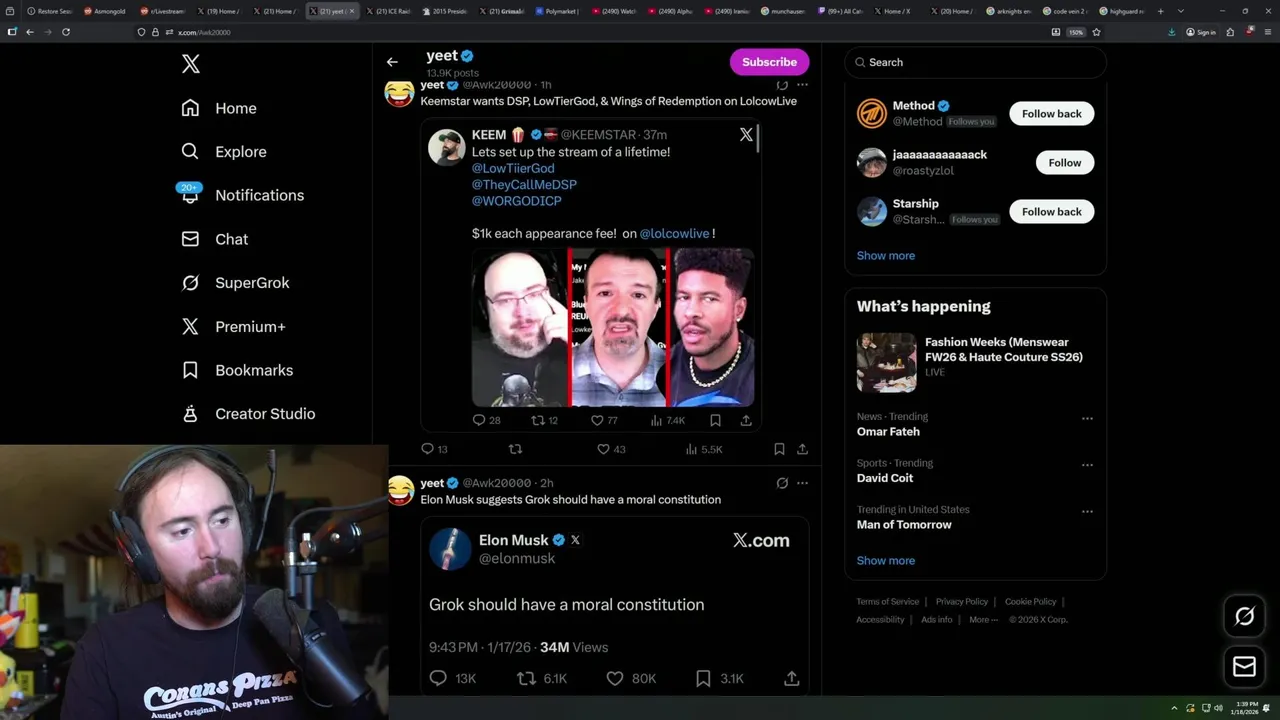Screen dimensions: 1280x720
Task: Reload the page with browser refresh button
Action: pyautogui.click(x=66, y=32)
